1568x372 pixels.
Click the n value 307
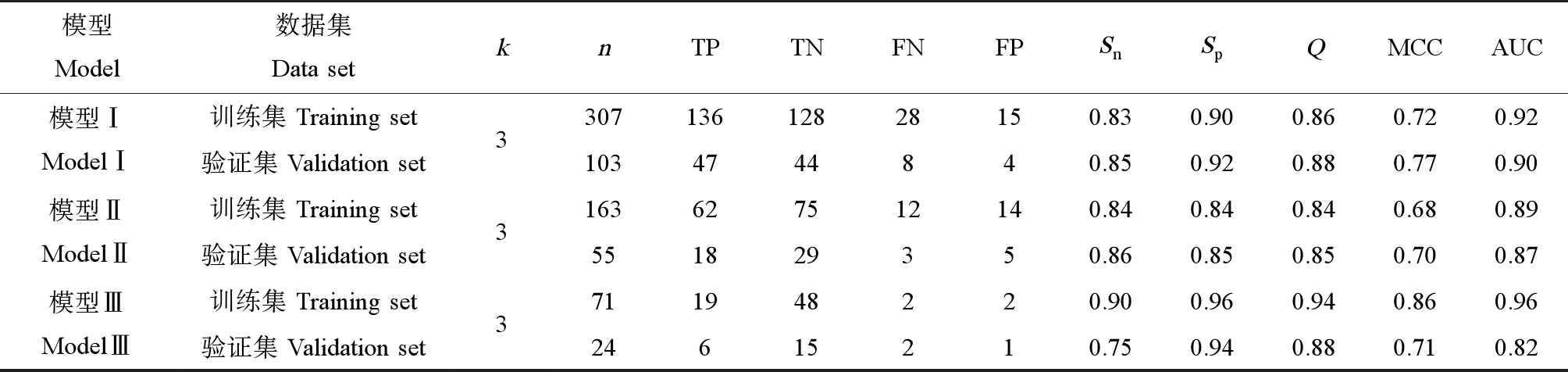tap(604, 117)
